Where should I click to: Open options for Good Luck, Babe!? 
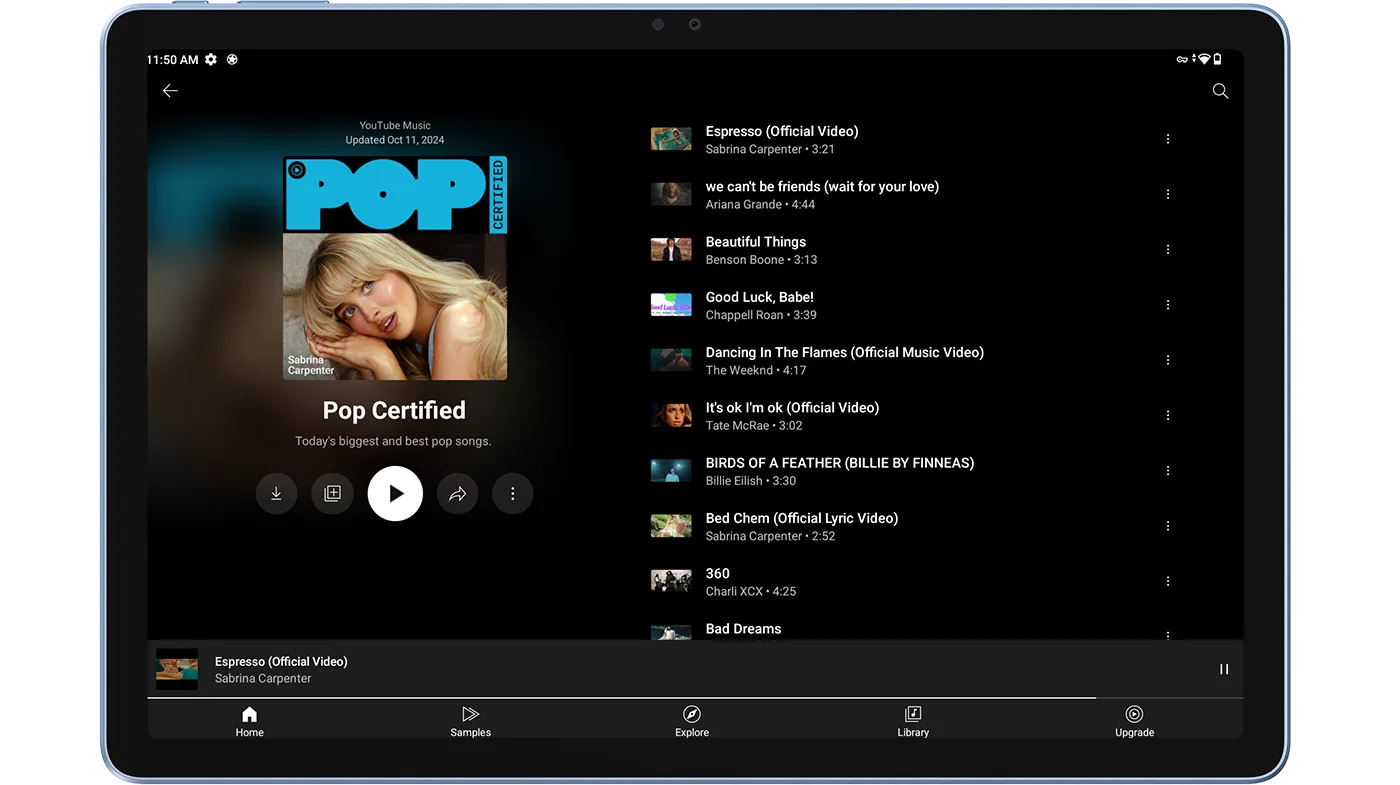coord(1167,305)
